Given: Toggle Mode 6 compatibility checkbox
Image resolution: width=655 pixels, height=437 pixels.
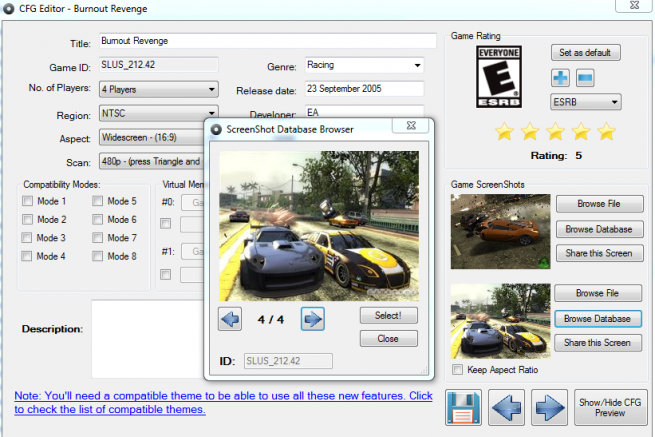Looking at the screenshot, I should pos(98,220).
